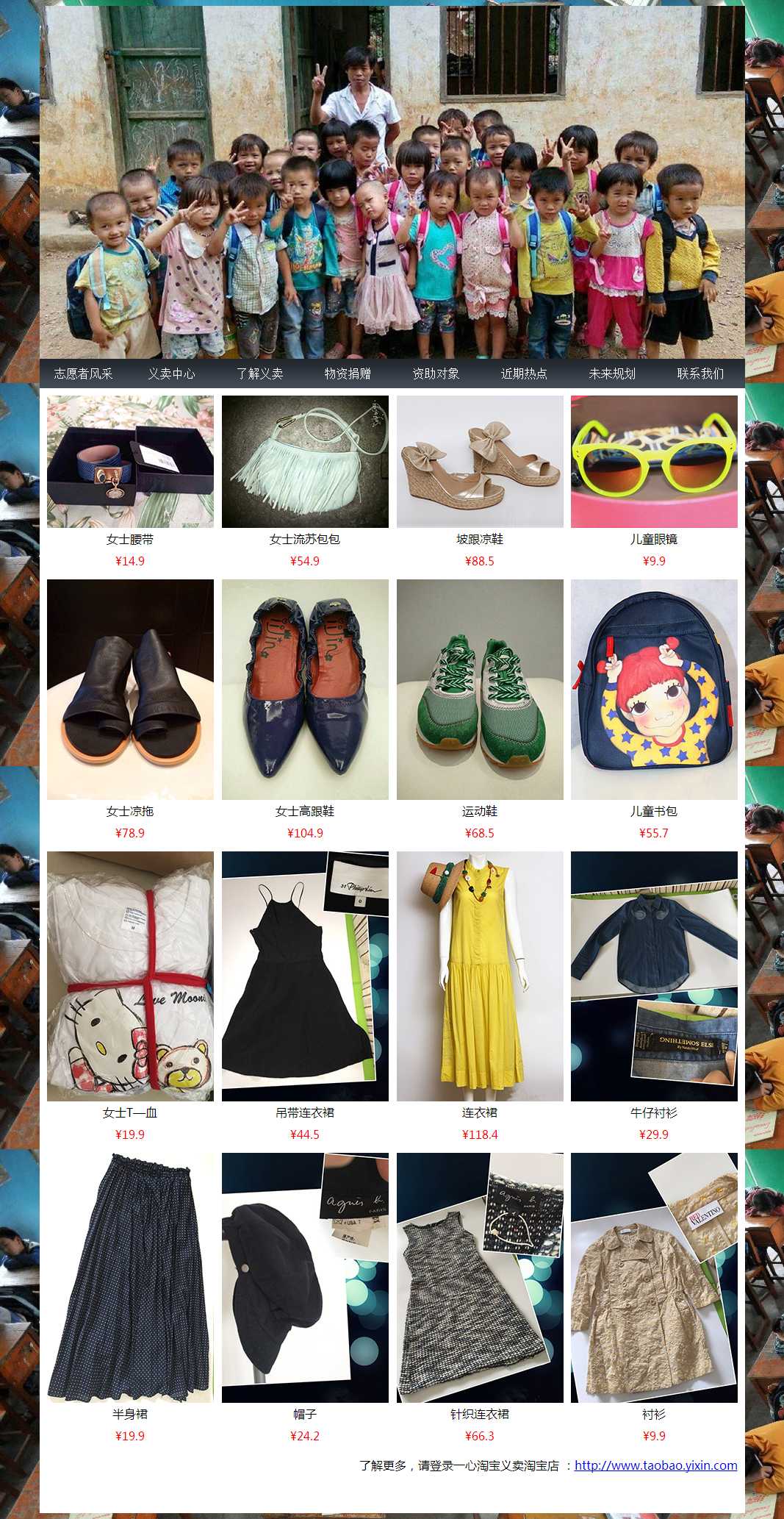784x1519 pixels.
Task: View the white fringe bag thumbnail
Action: 305,462
